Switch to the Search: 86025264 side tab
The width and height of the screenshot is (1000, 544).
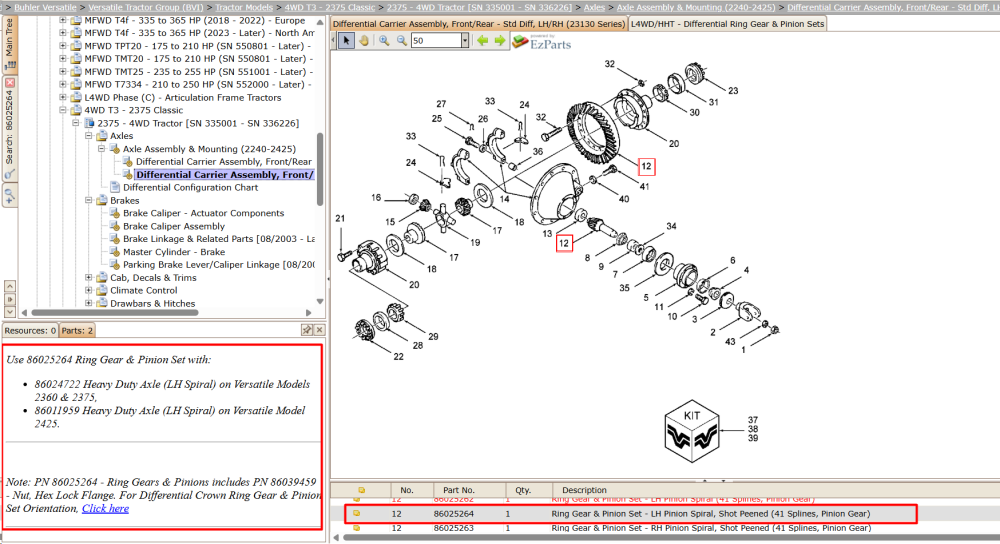pos(10,128)
